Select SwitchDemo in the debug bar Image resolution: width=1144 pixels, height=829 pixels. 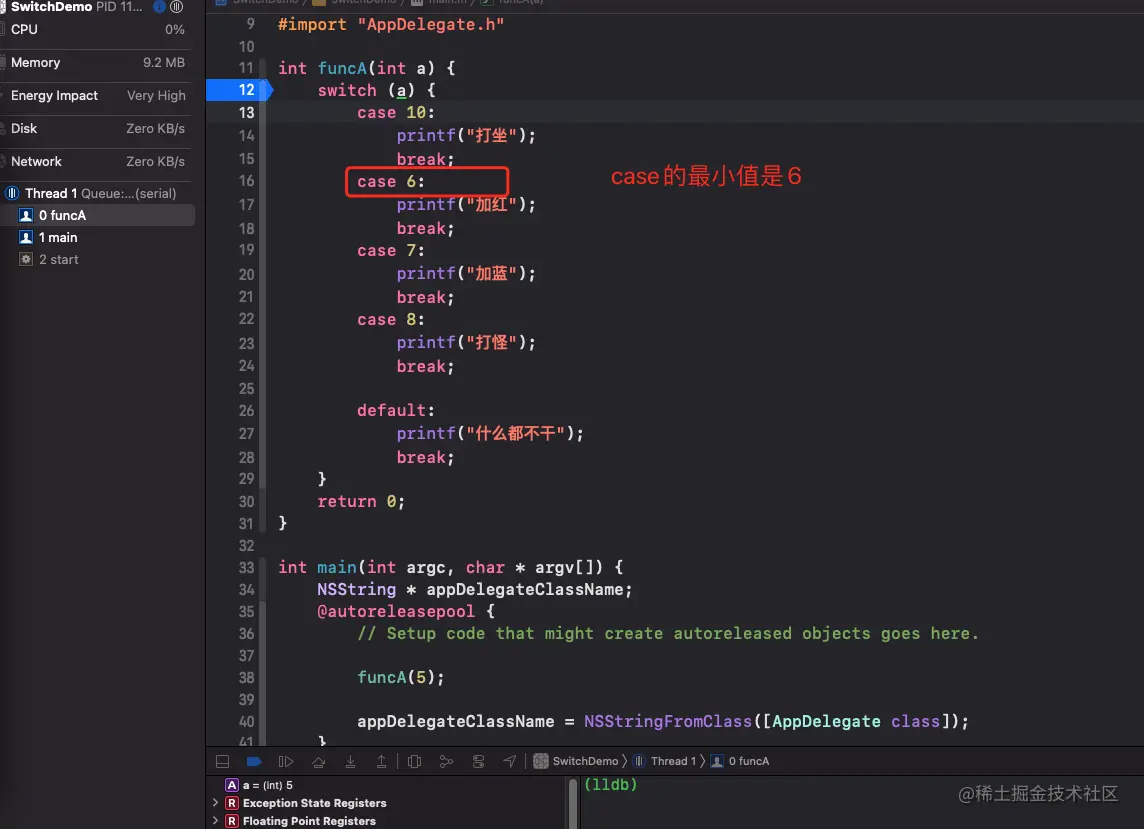pos(578,761)
